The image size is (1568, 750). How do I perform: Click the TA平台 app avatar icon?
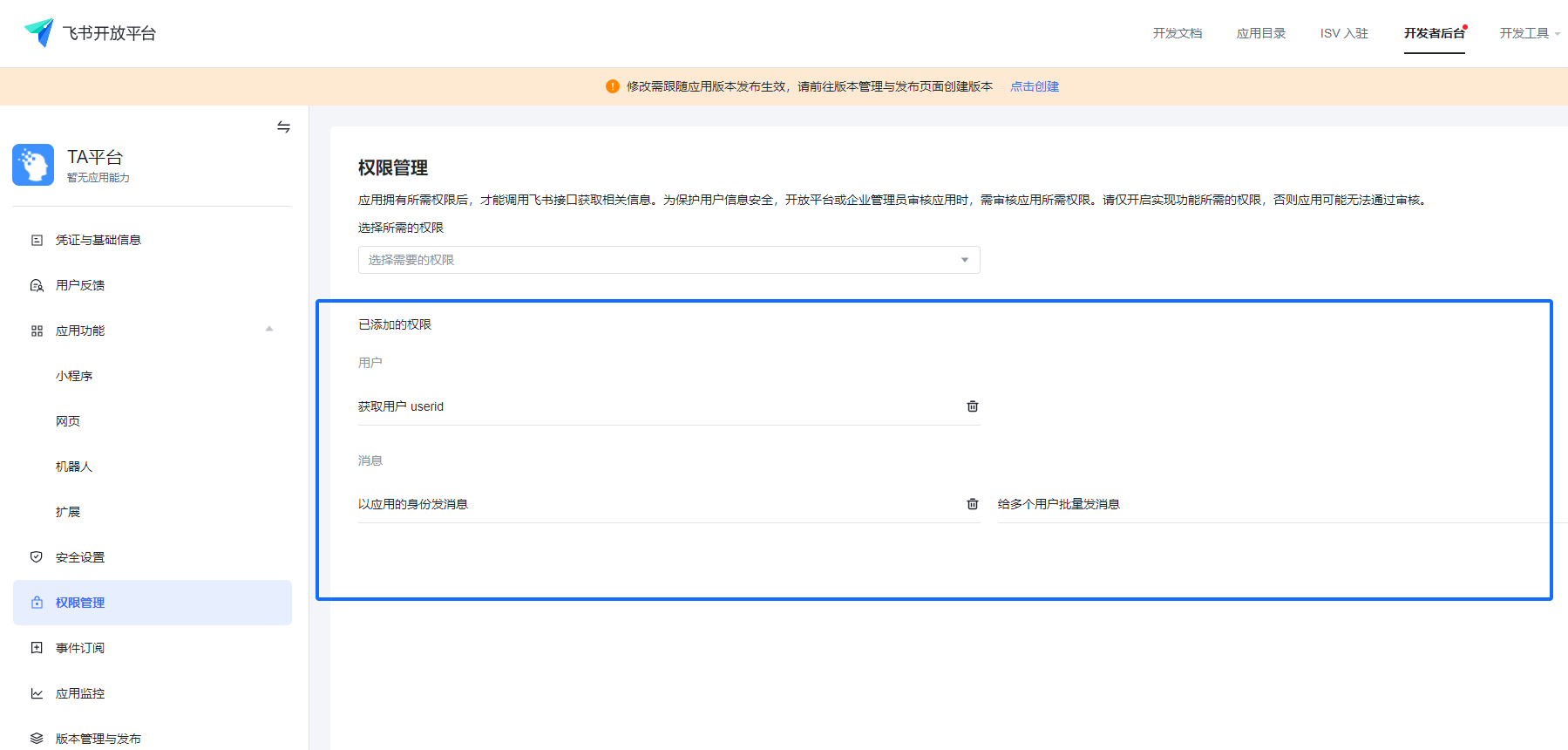(x=33, y=165)
